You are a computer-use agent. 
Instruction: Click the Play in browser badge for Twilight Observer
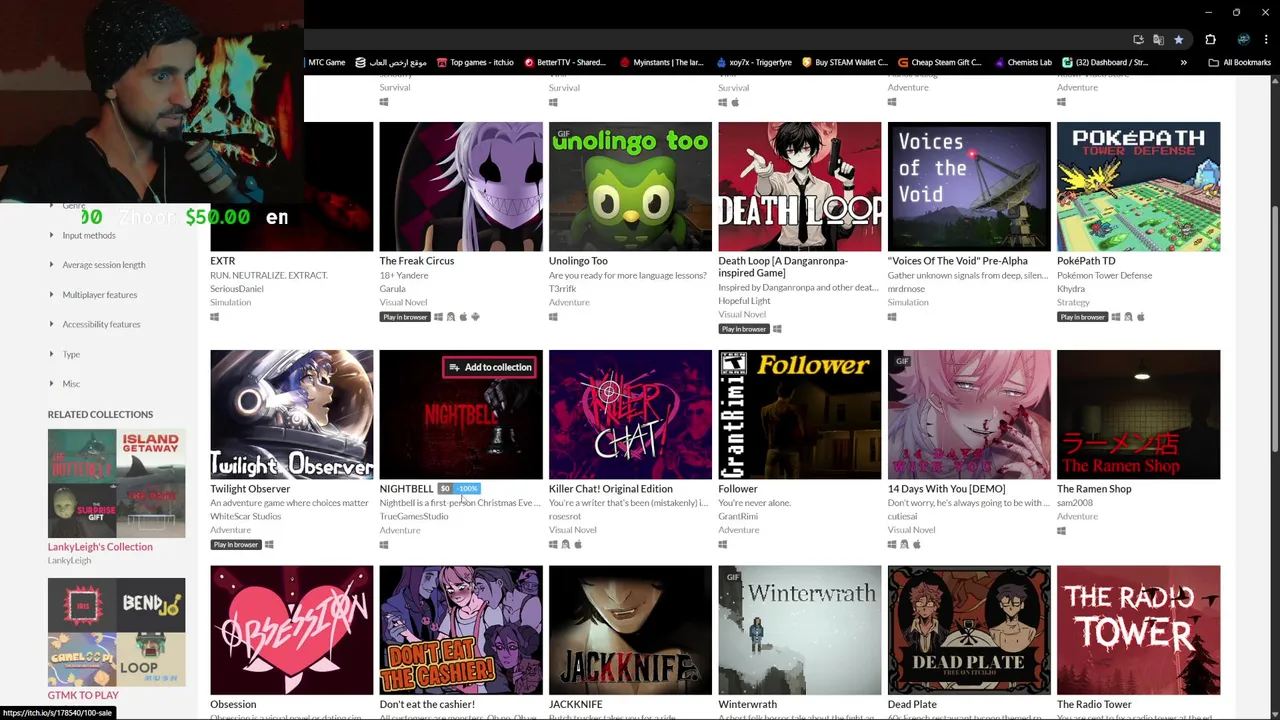[x=235, y=545]
